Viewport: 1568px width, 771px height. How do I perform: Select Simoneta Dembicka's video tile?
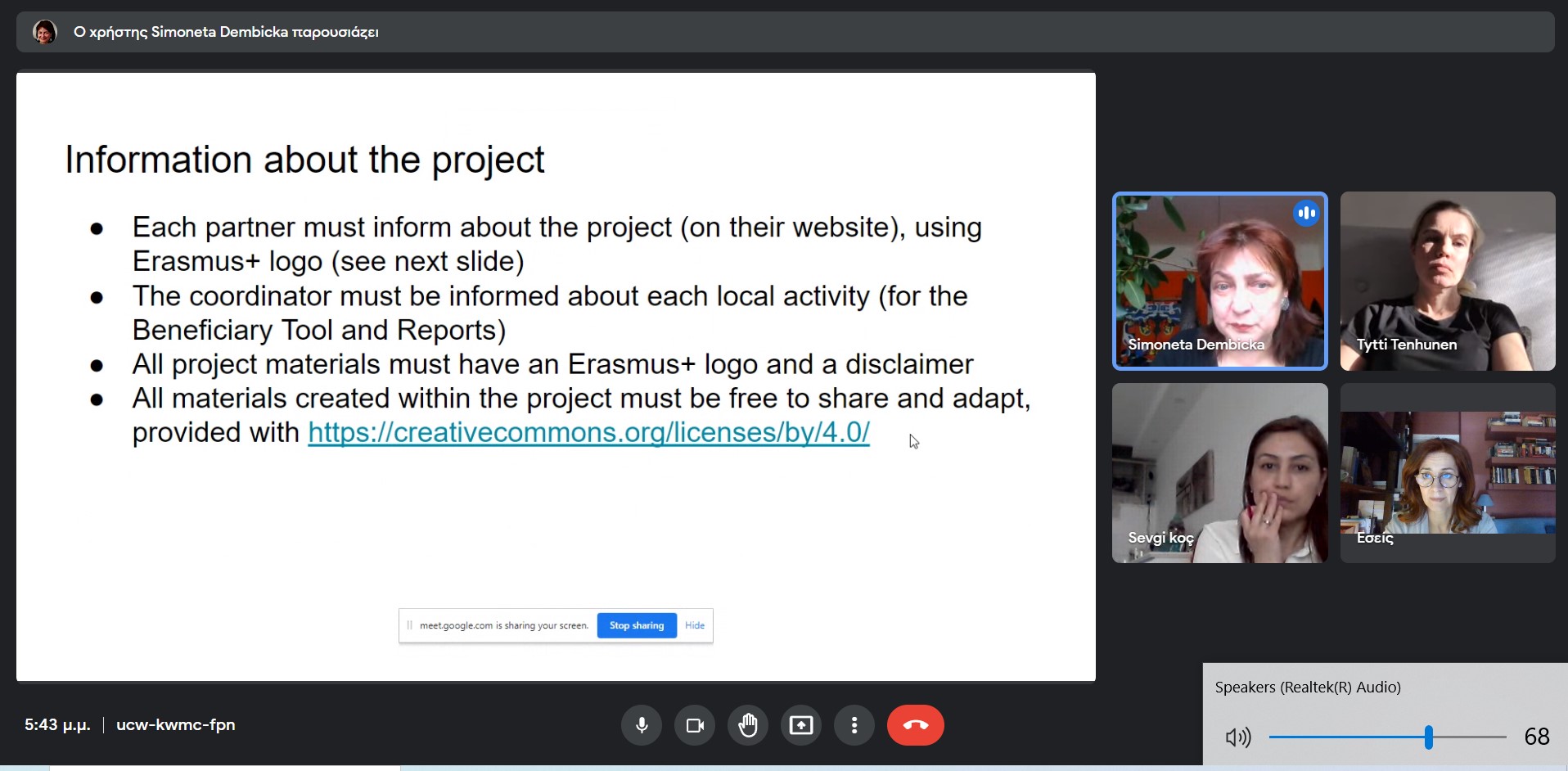pyautogui.click(x=1219, y=282)
